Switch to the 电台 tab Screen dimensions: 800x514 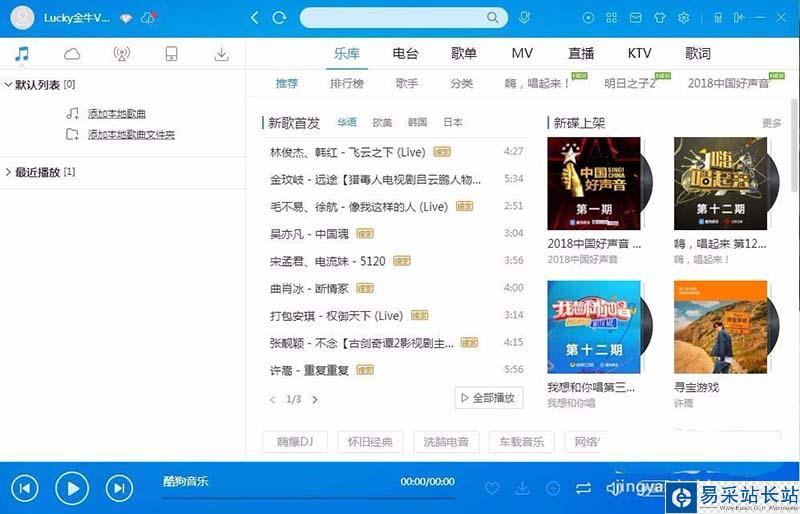[x=406, y=54]
